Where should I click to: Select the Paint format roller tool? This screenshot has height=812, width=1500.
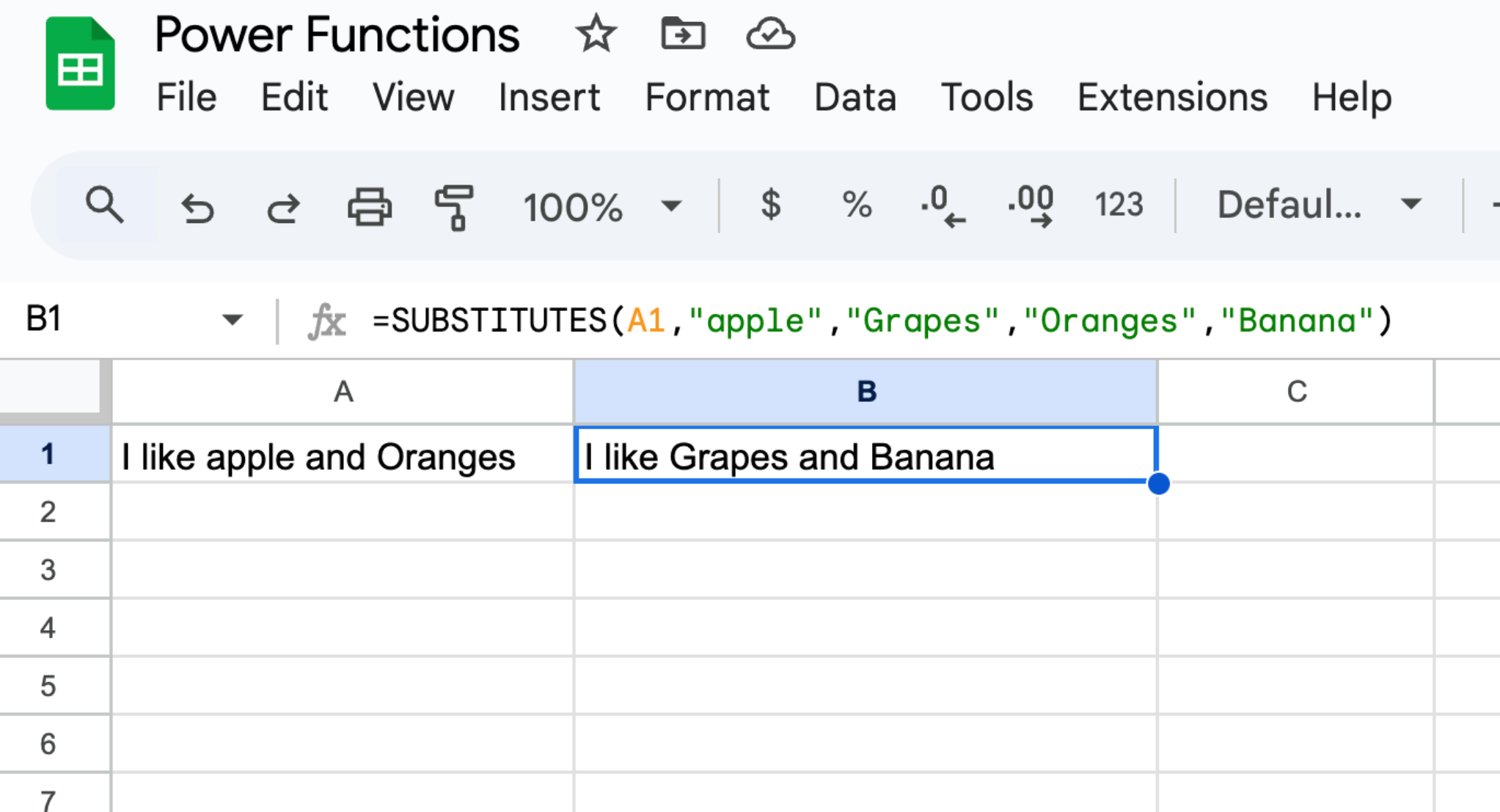(454, 207)
